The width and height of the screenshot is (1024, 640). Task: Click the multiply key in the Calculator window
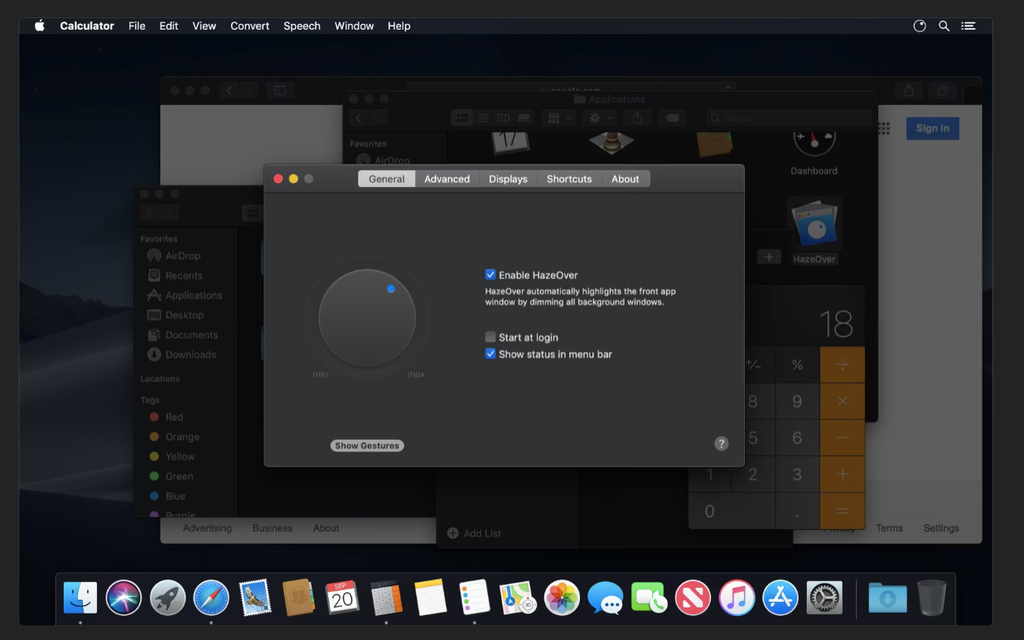842,401
